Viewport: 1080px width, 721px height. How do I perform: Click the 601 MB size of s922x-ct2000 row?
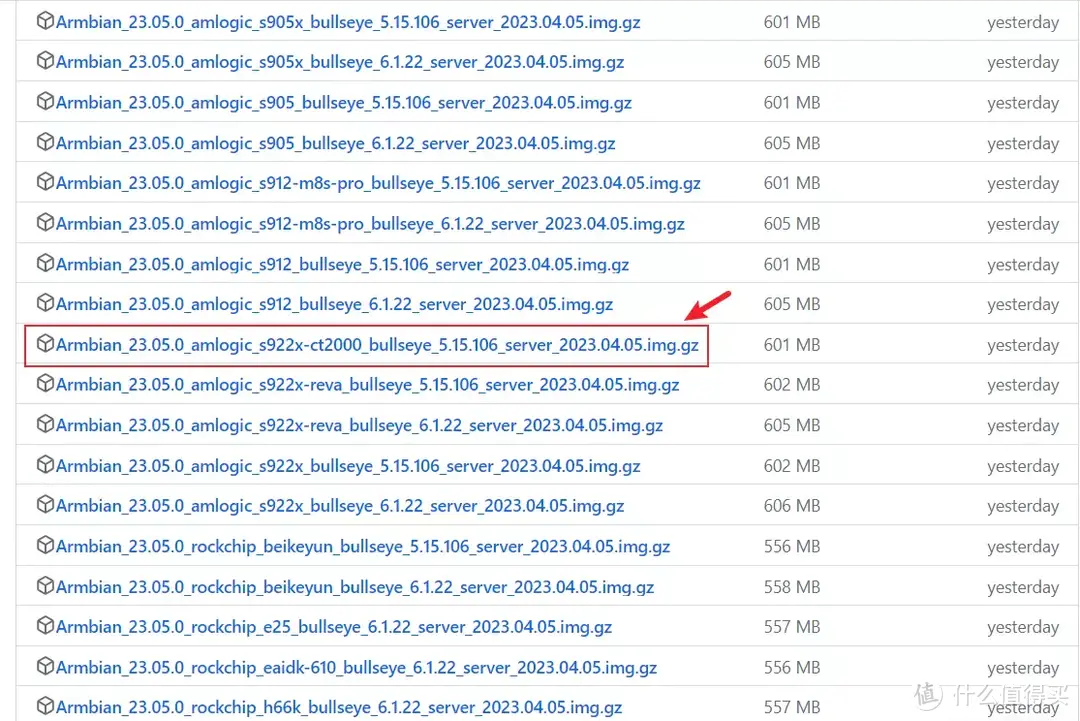coord(791,345)
